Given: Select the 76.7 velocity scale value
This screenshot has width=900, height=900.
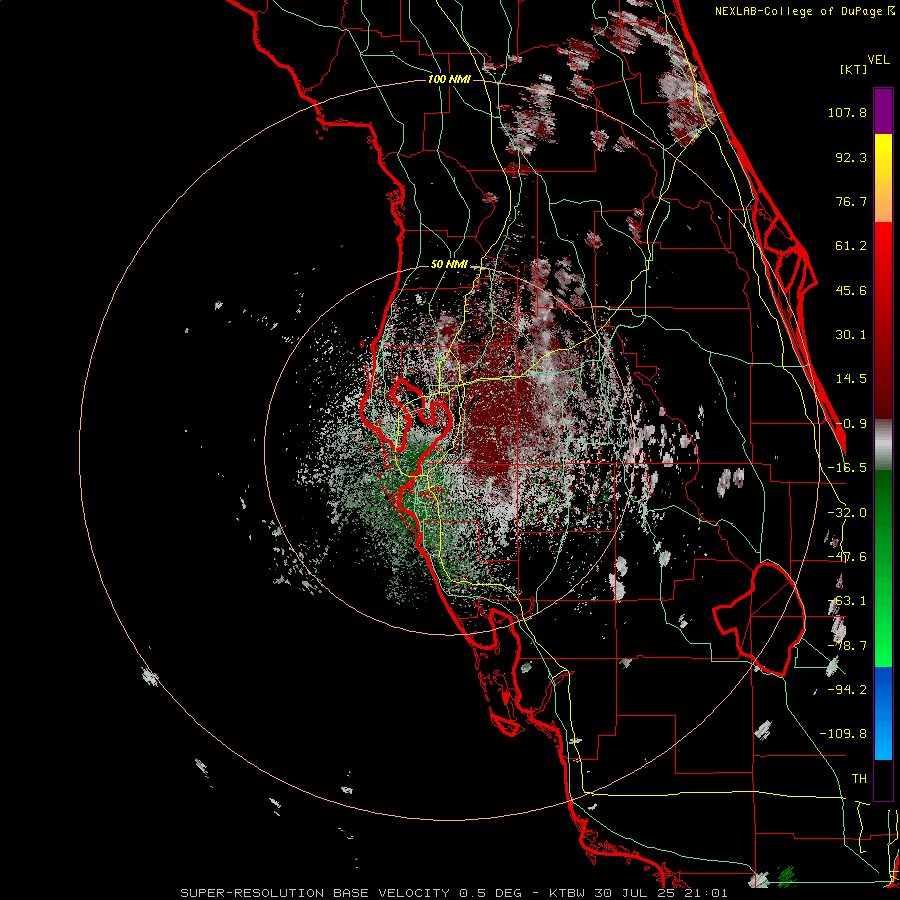Looking at the screenshot, I should coord(851,201).
